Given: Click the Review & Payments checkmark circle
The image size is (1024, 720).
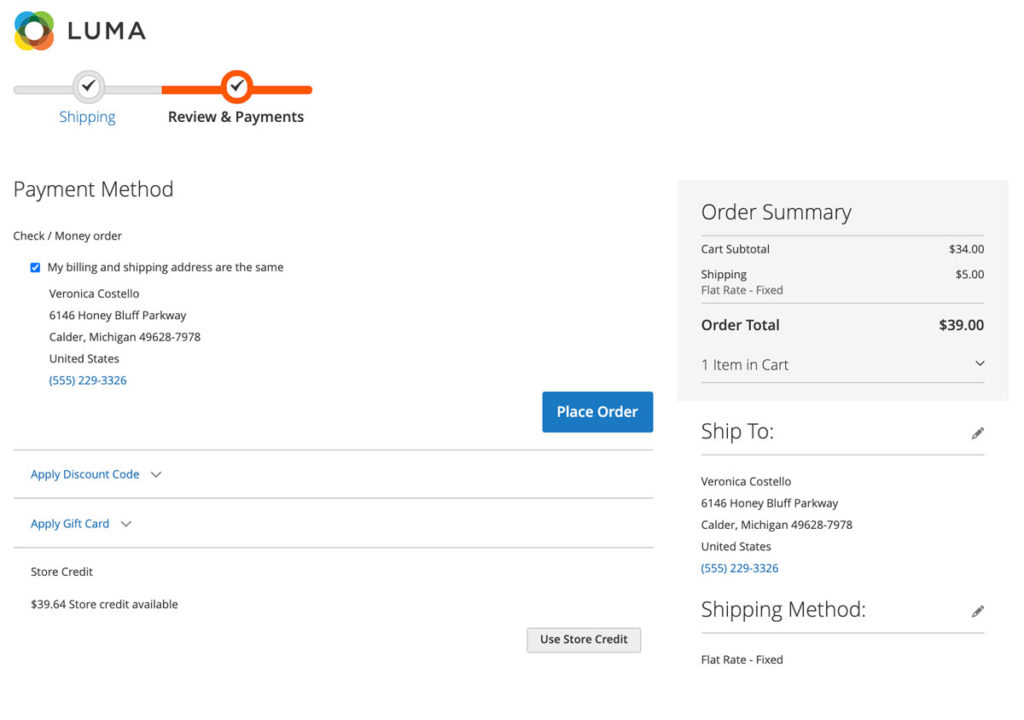Looking at the screenshot, I should click(x=237, y=87).
